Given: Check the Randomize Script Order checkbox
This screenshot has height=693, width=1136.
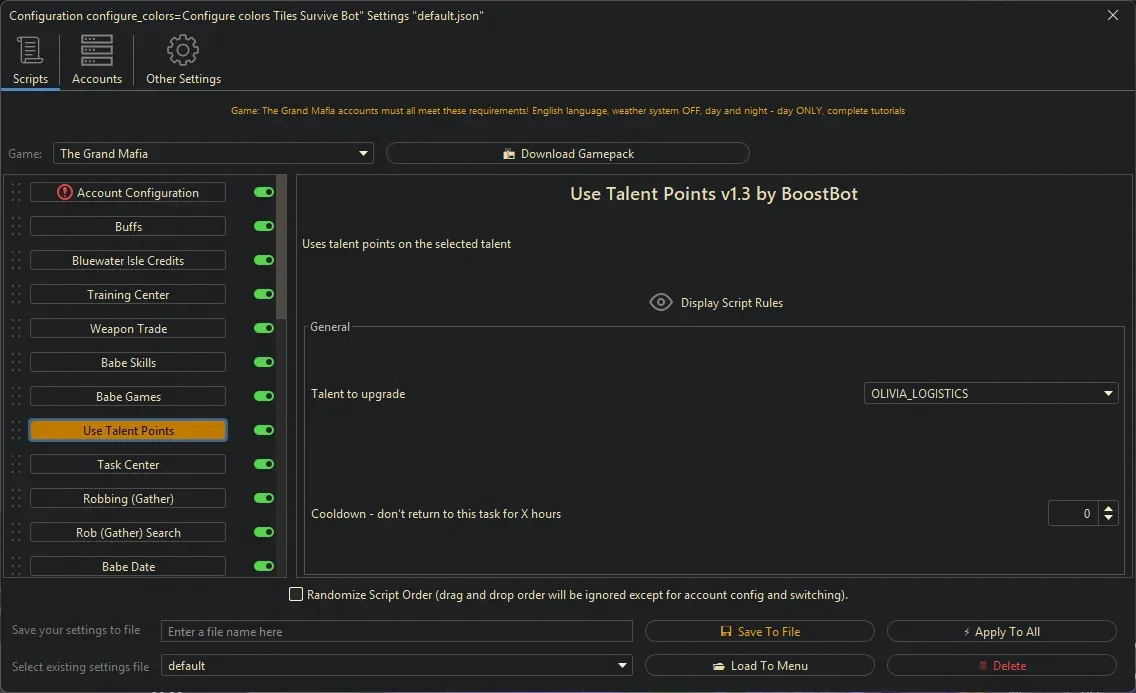Looking at the screenshot, I should click(296, 595).
